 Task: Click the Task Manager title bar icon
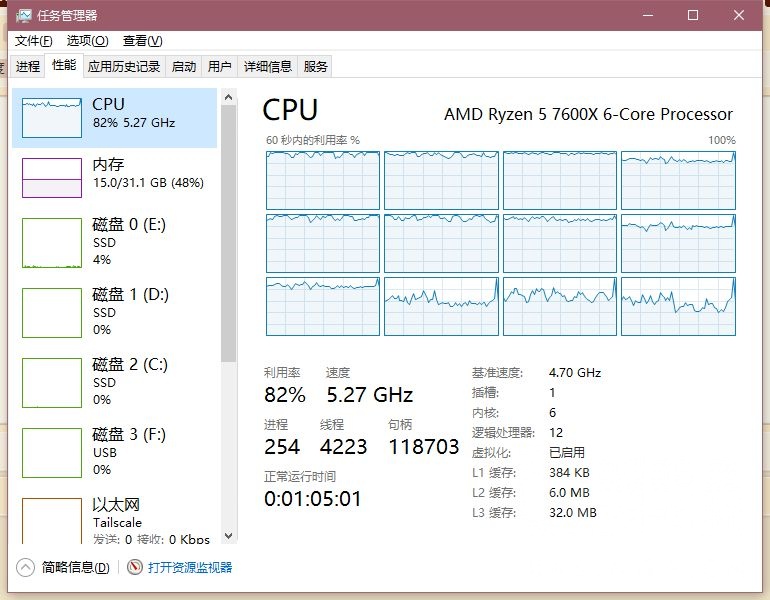tap(22, 15)
